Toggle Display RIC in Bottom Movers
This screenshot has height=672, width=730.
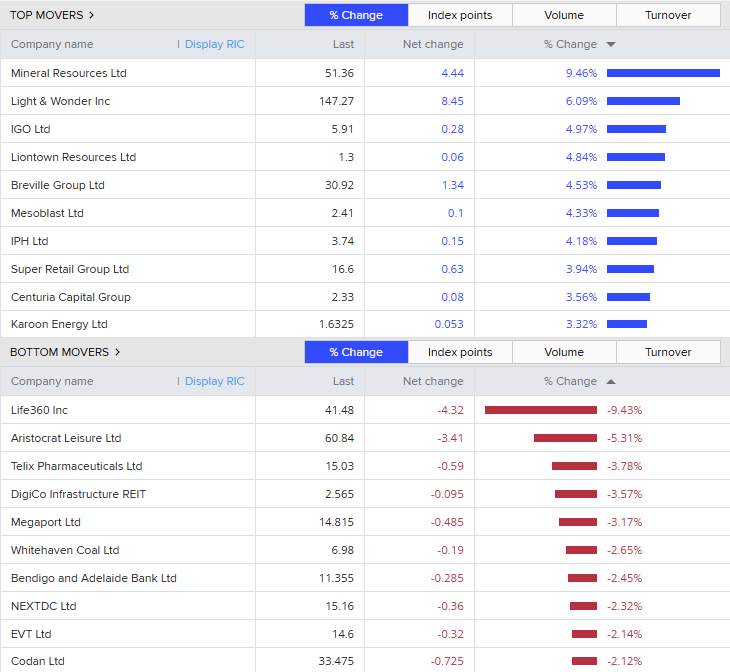click(214, 381)
